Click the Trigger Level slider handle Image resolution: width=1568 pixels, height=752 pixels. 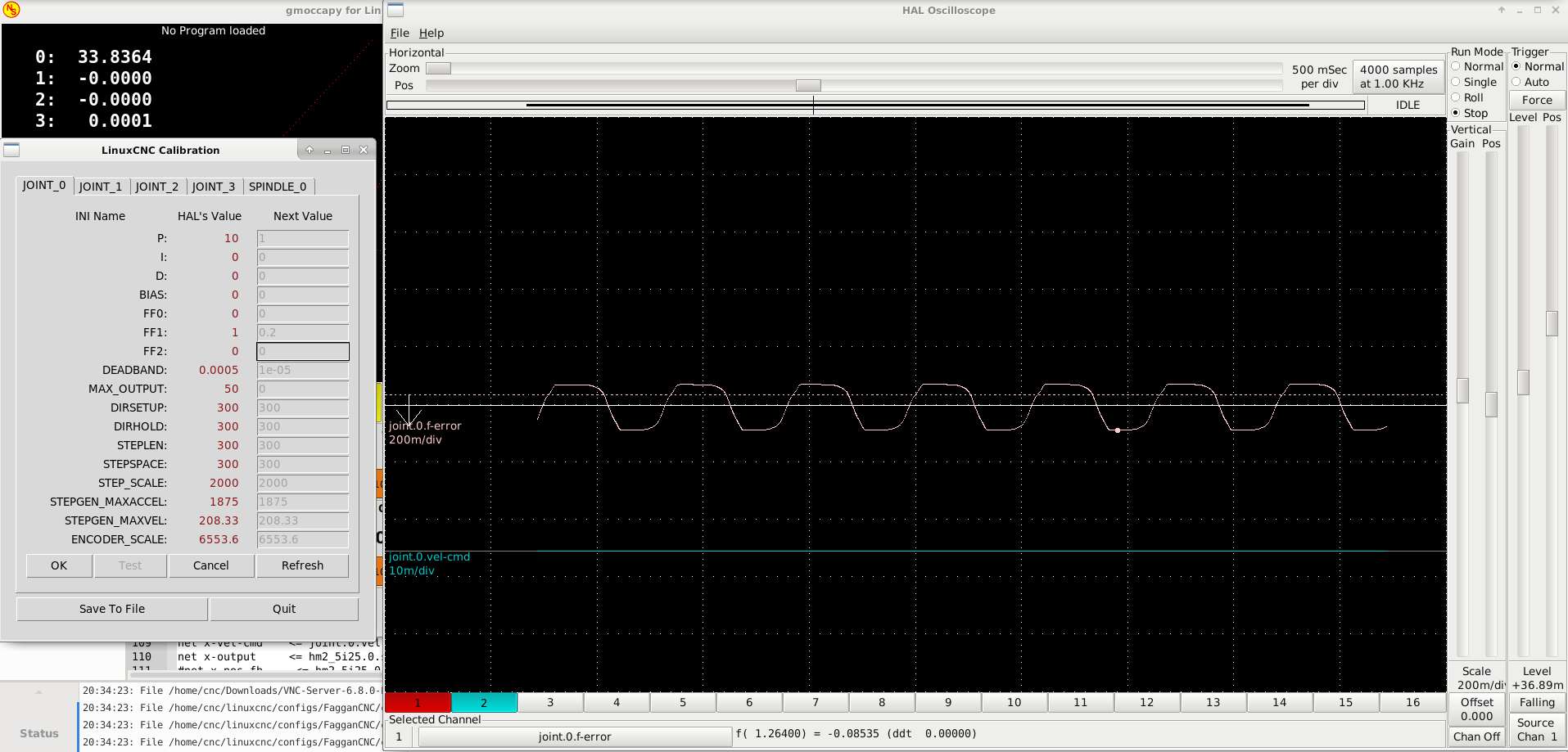tap(1523, 382)
